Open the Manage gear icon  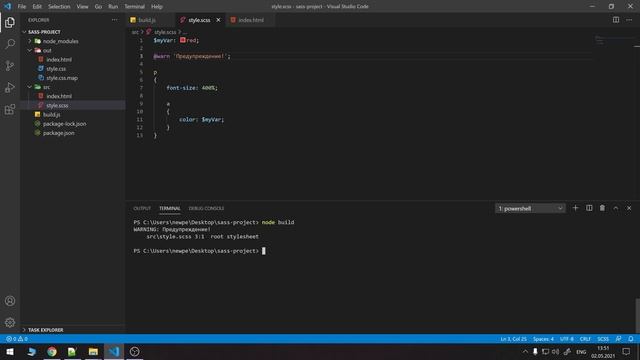pos(10,322)
